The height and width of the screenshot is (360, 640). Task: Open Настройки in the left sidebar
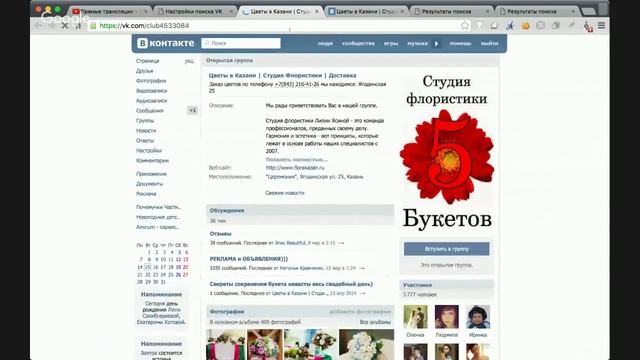pos(149,151)
